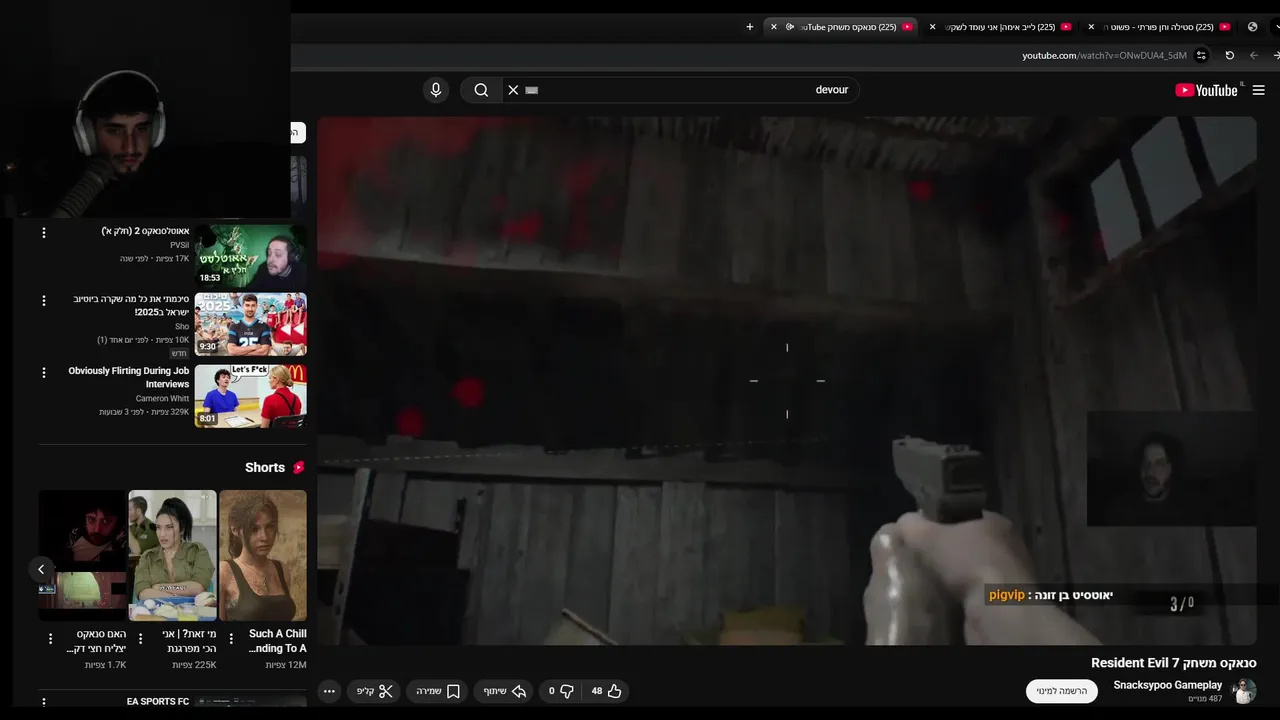Open the short with 1.7K views
Image resolution: width=1280 pixels, height=720 pixels.
coord(83,555)
